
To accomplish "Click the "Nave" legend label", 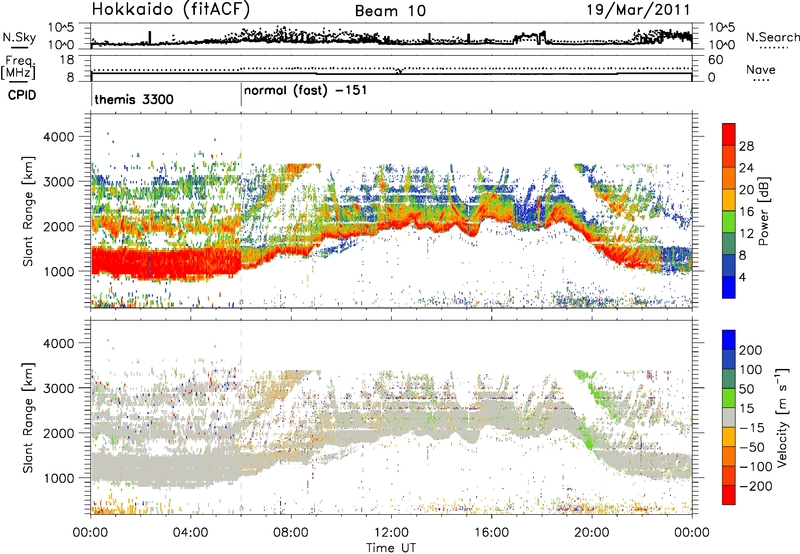I will 761,69.
